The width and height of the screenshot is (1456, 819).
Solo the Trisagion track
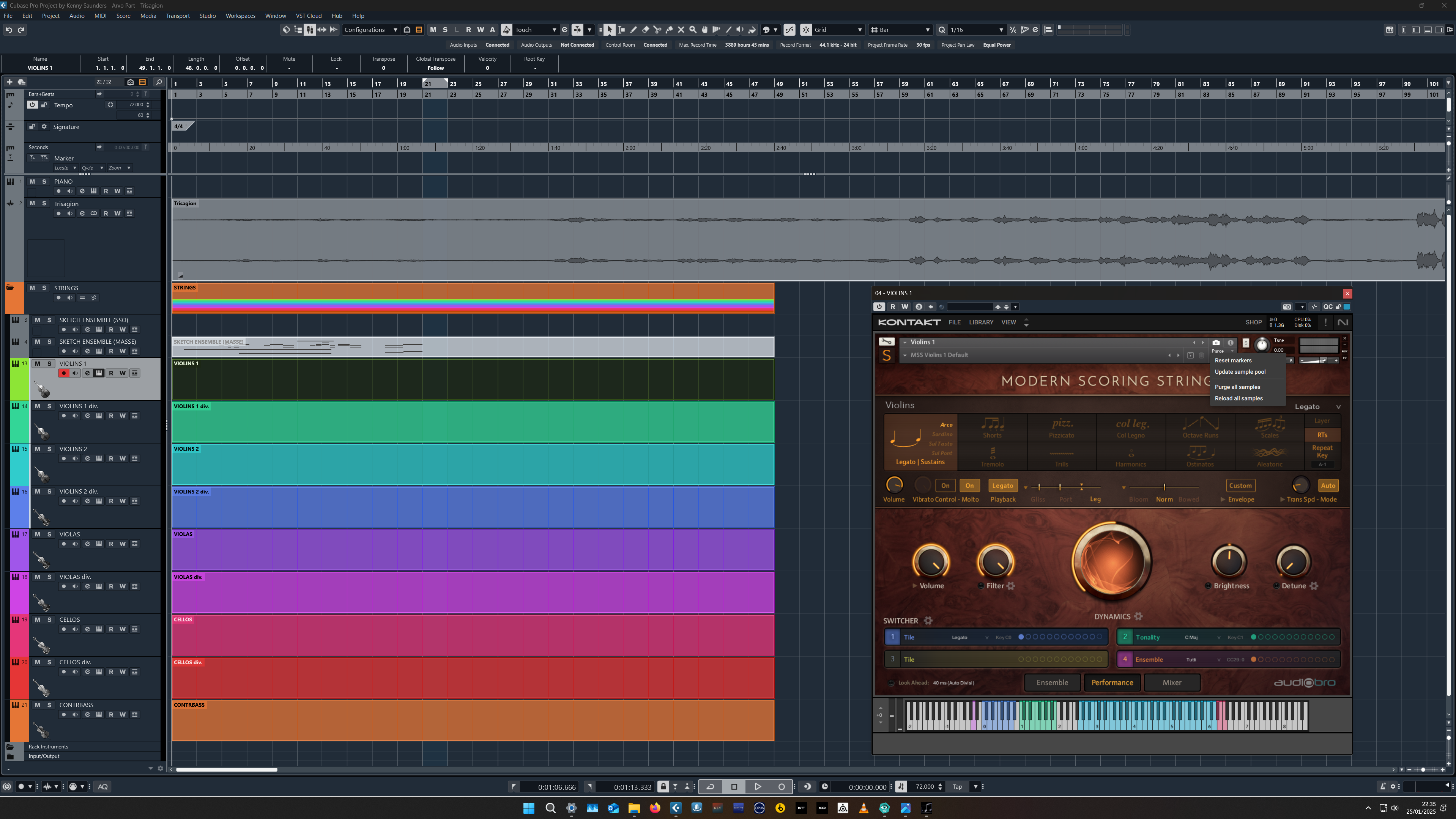[x=44, y=203]
